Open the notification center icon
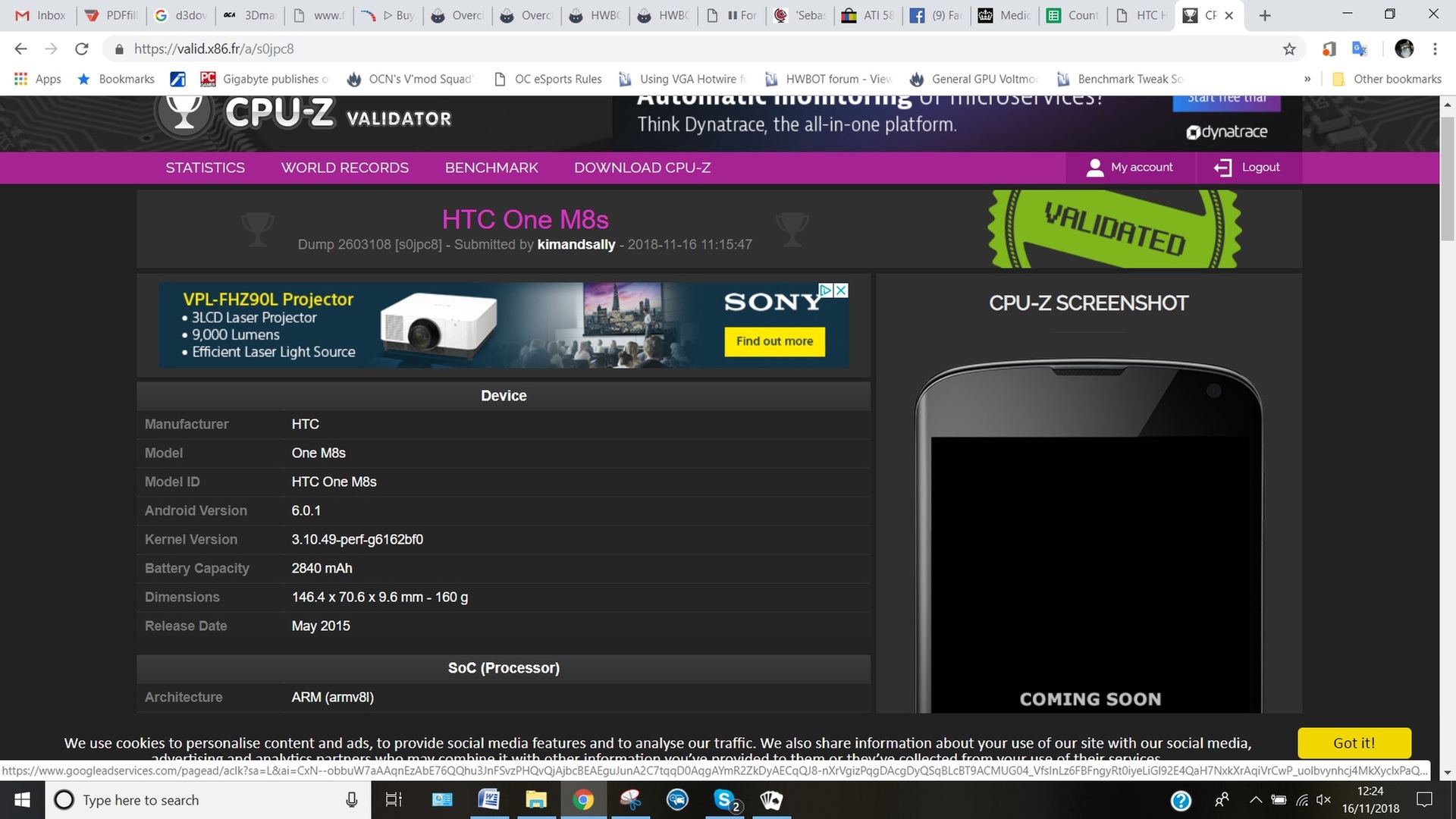Viewport: 1456px width, 819px height. click(1424, 800)
